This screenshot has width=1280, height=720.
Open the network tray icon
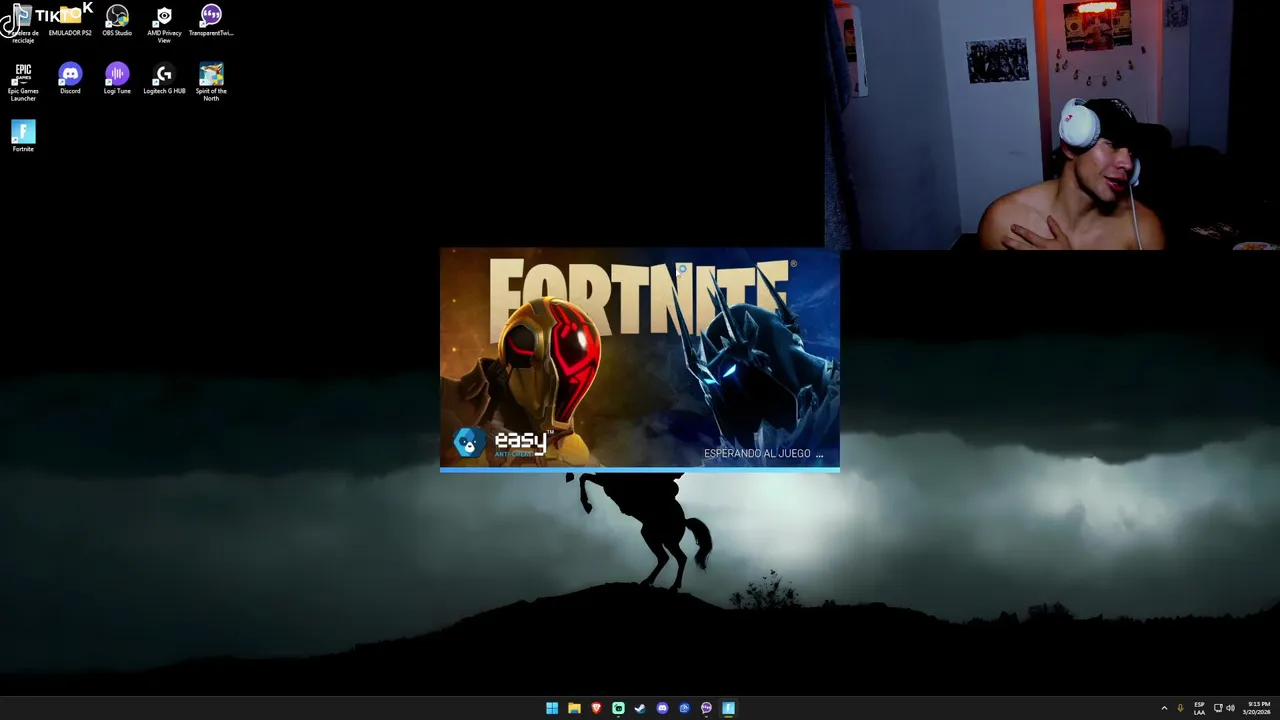coord(1218,708)
